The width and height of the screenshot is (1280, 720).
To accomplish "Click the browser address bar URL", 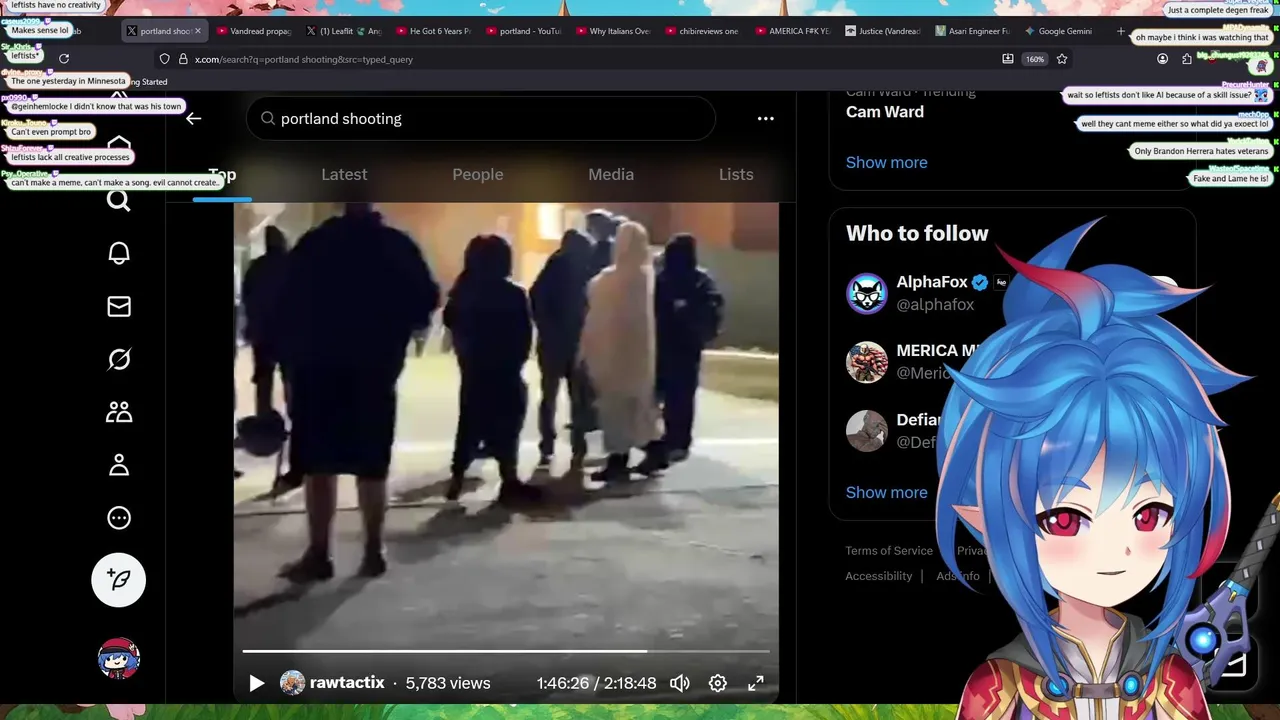I will pos(304,59).
